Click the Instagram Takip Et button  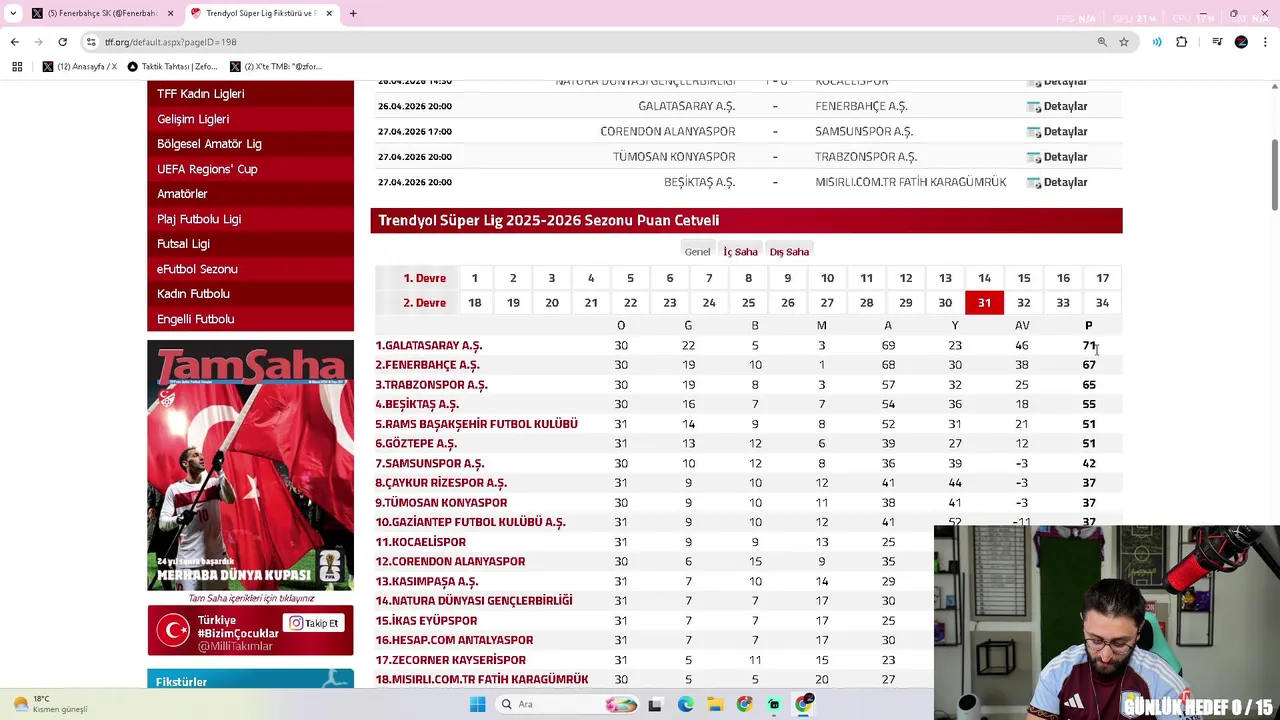coord(314,623)
